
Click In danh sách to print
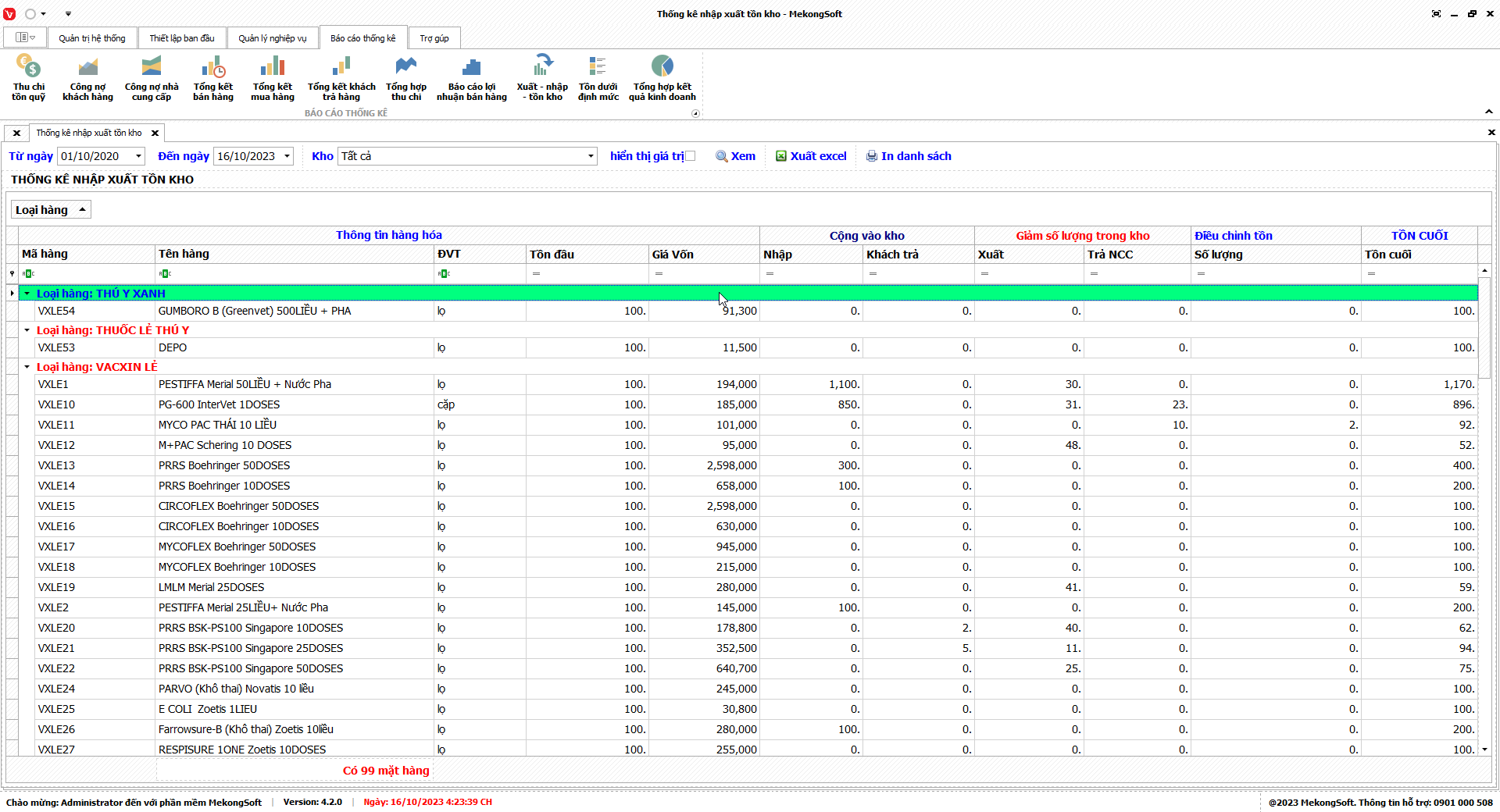click(x=909, y=156)
